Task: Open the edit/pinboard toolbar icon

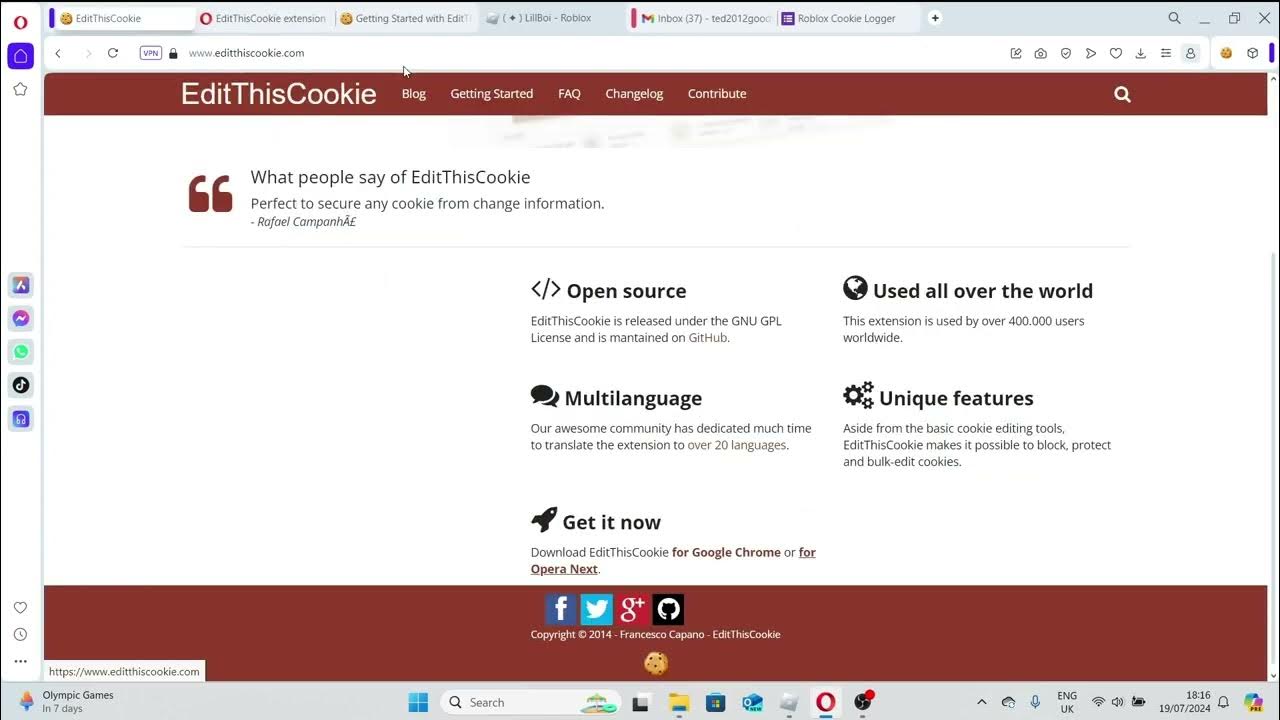Action: (x=1016, y=53)
